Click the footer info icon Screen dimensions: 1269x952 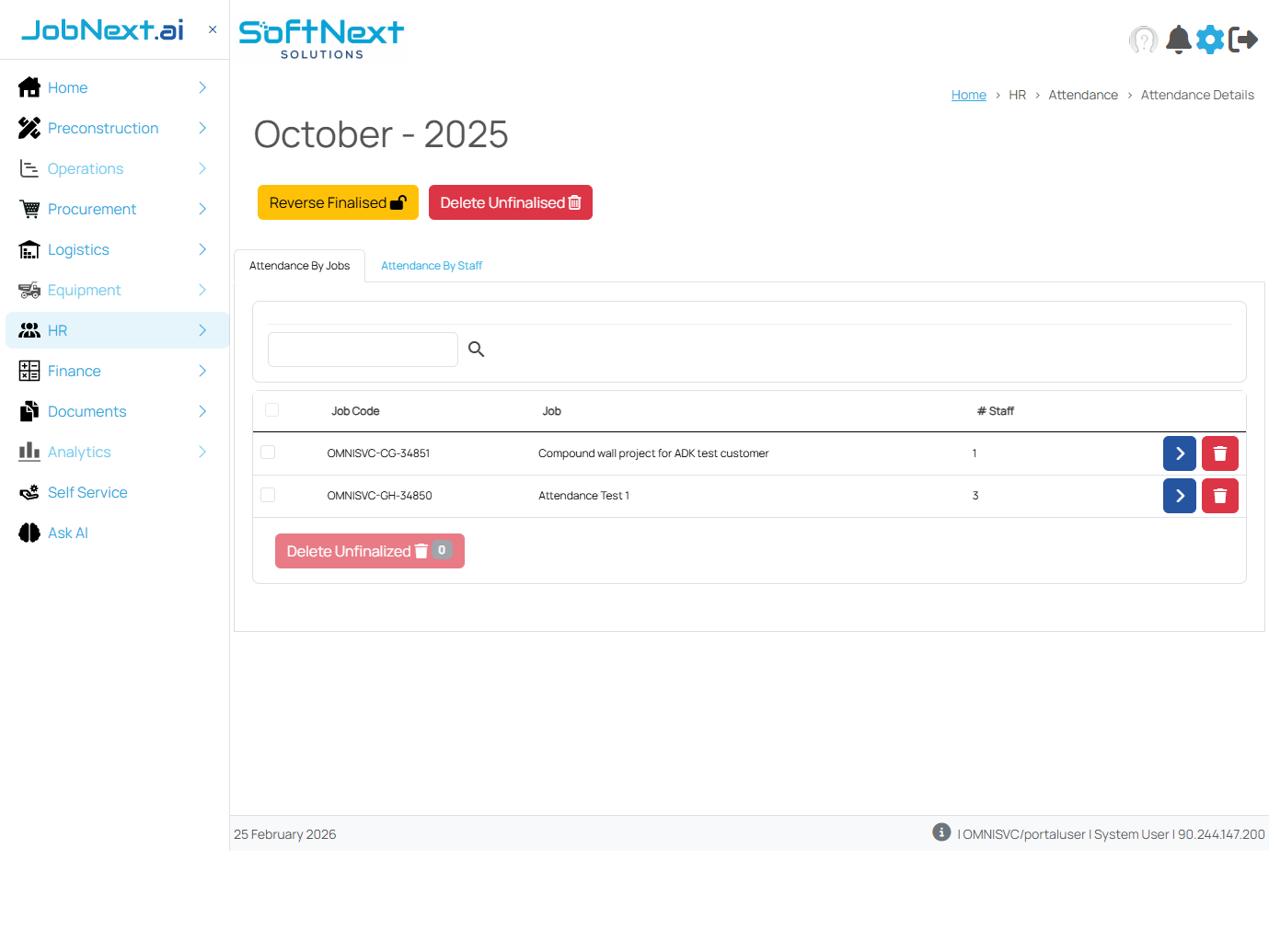940,832
